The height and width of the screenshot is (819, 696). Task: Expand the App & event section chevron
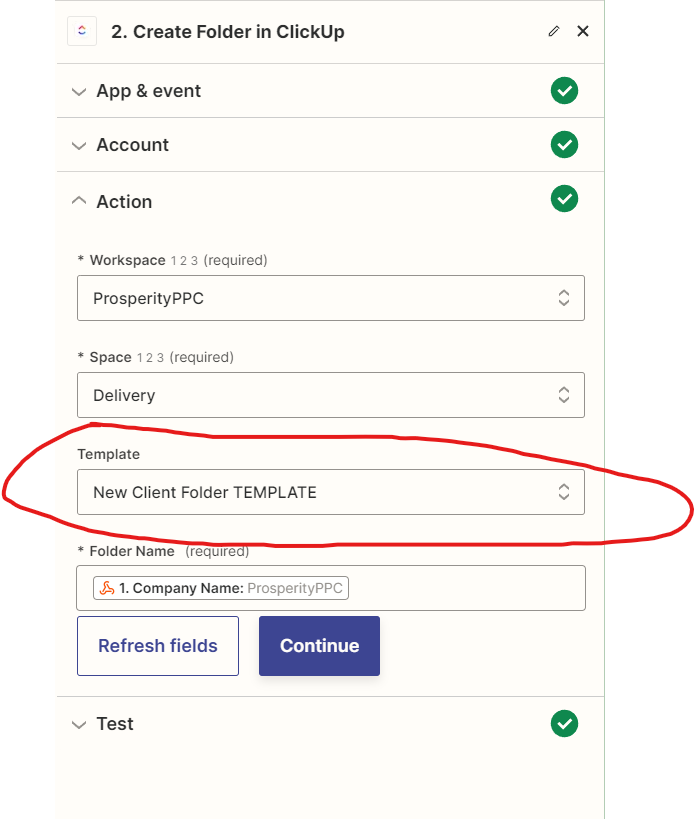[x=79, y=92]
